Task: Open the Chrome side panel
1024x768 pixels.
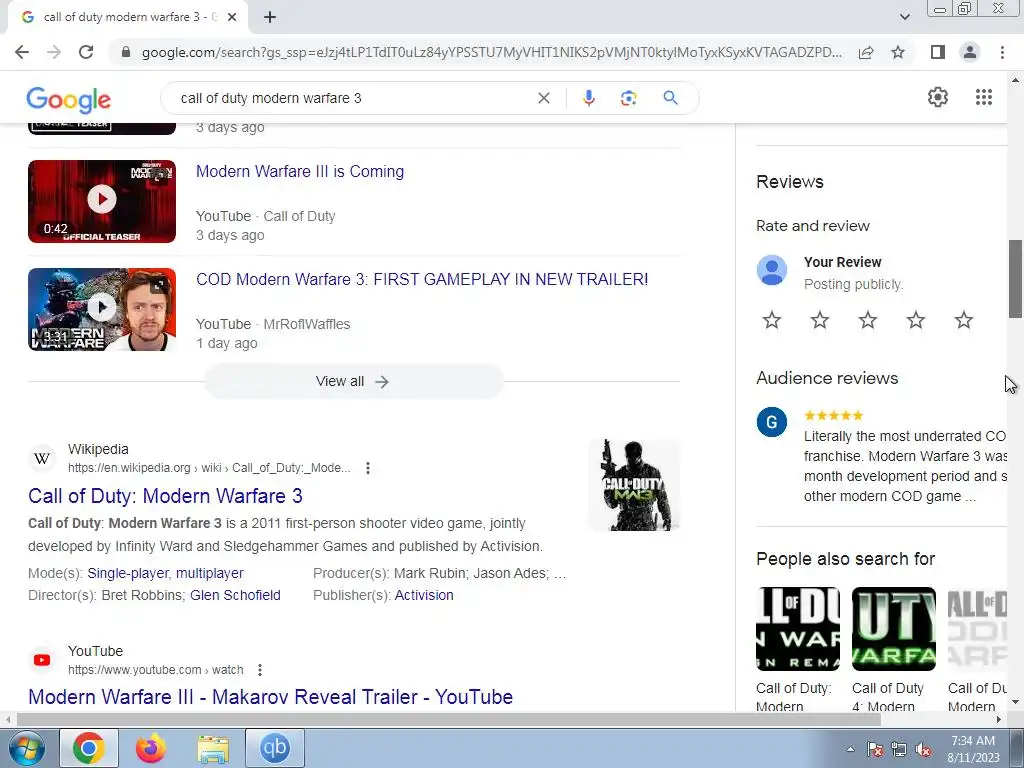Action: (x=938, y=52)
